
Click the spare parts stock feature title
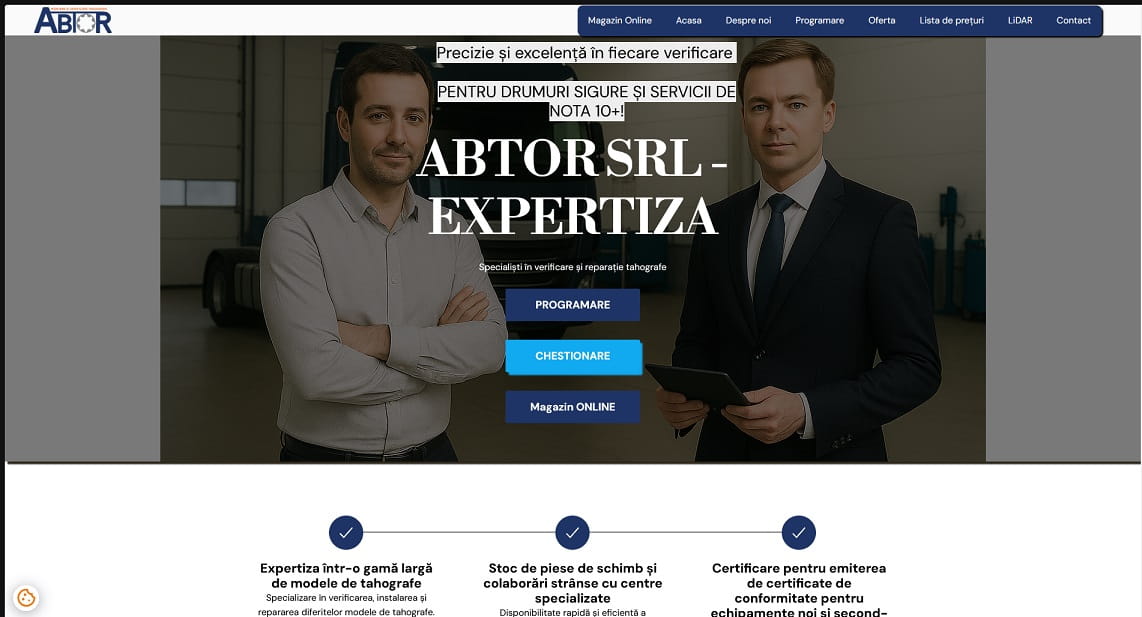[572, 583]
